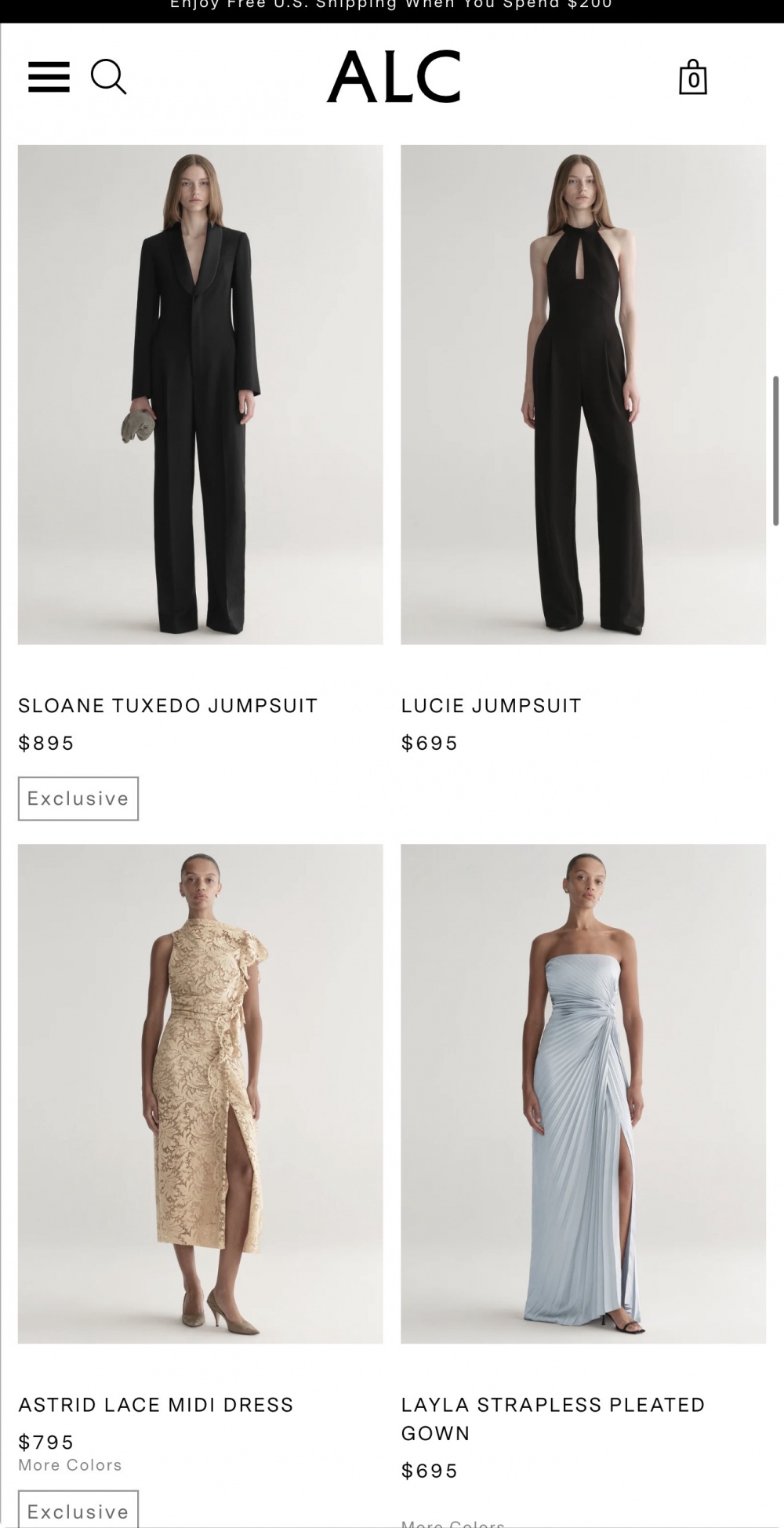Viewport: 784px width, 1528px height.
Task: Select the Lucie Jumpsuit title link
Action: click(x=492, y=705)
